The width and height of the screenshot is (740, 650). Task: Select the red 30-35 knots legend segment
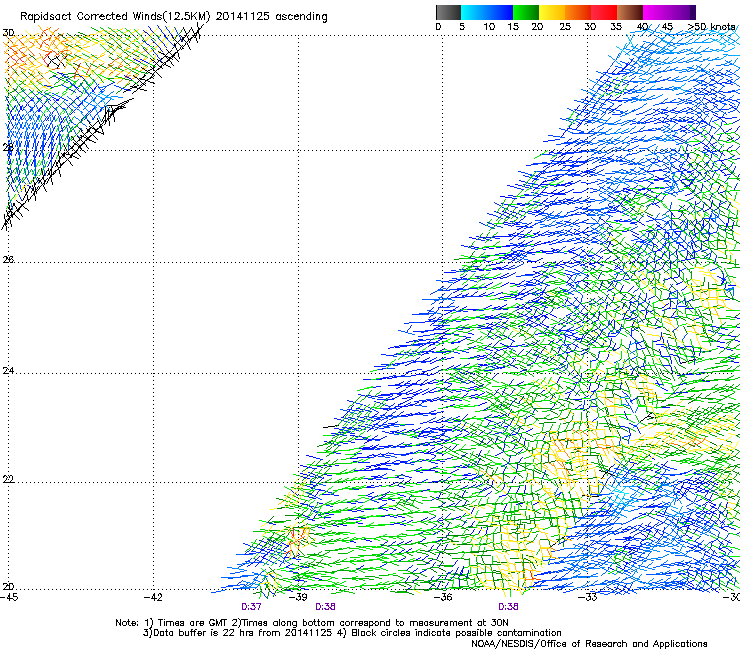point(604,12)
